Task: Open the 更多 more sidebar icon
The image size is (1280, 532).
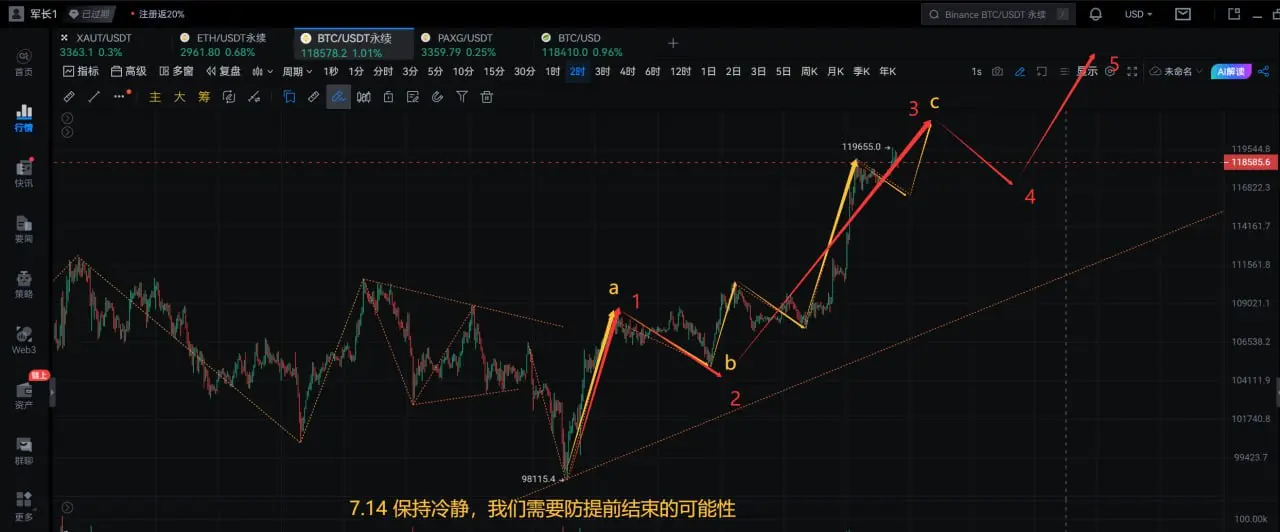Action: [x=23, y=505]
